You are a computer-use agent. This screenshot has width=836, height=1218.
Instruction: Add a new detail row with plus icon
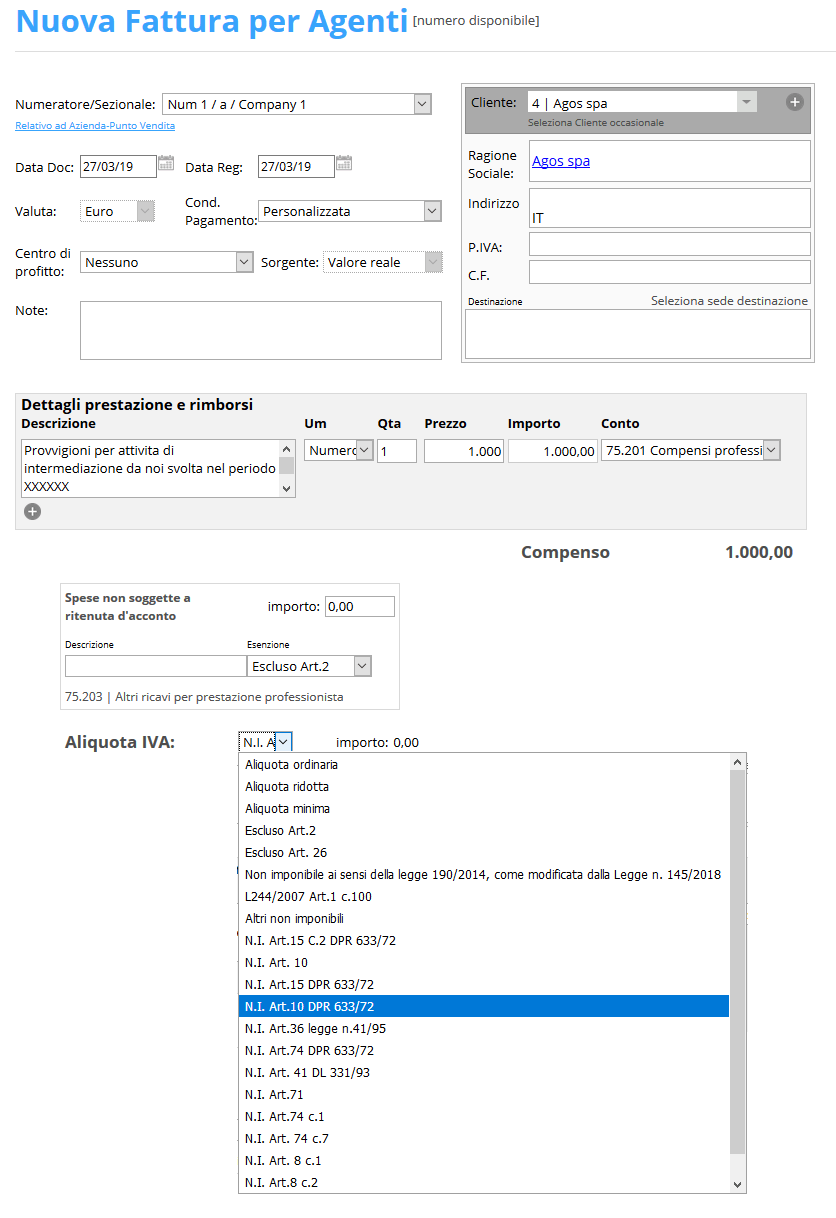point(32,511)
